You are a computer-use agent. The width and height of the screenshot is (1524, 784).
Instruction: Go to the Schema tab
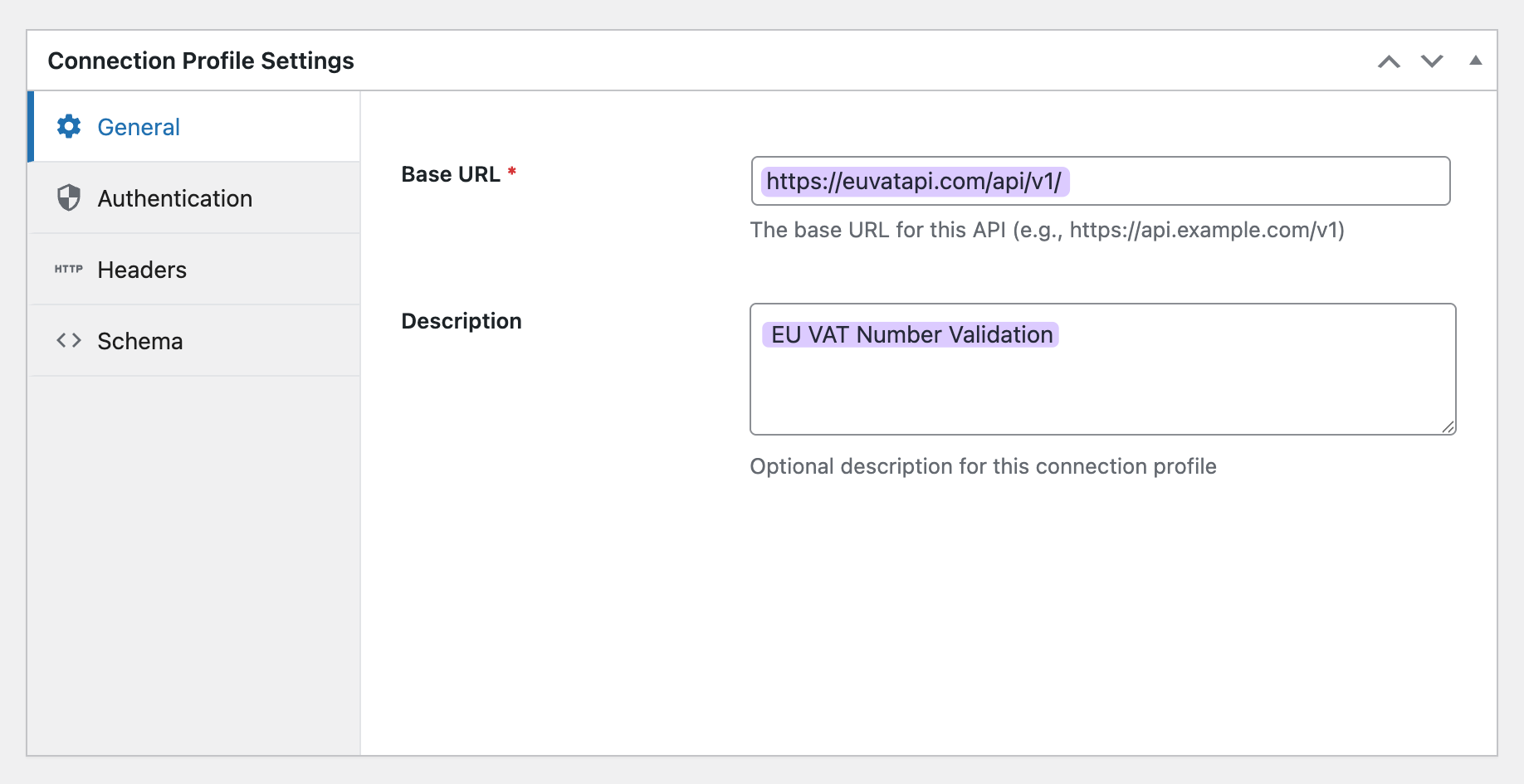click(139, 341)
